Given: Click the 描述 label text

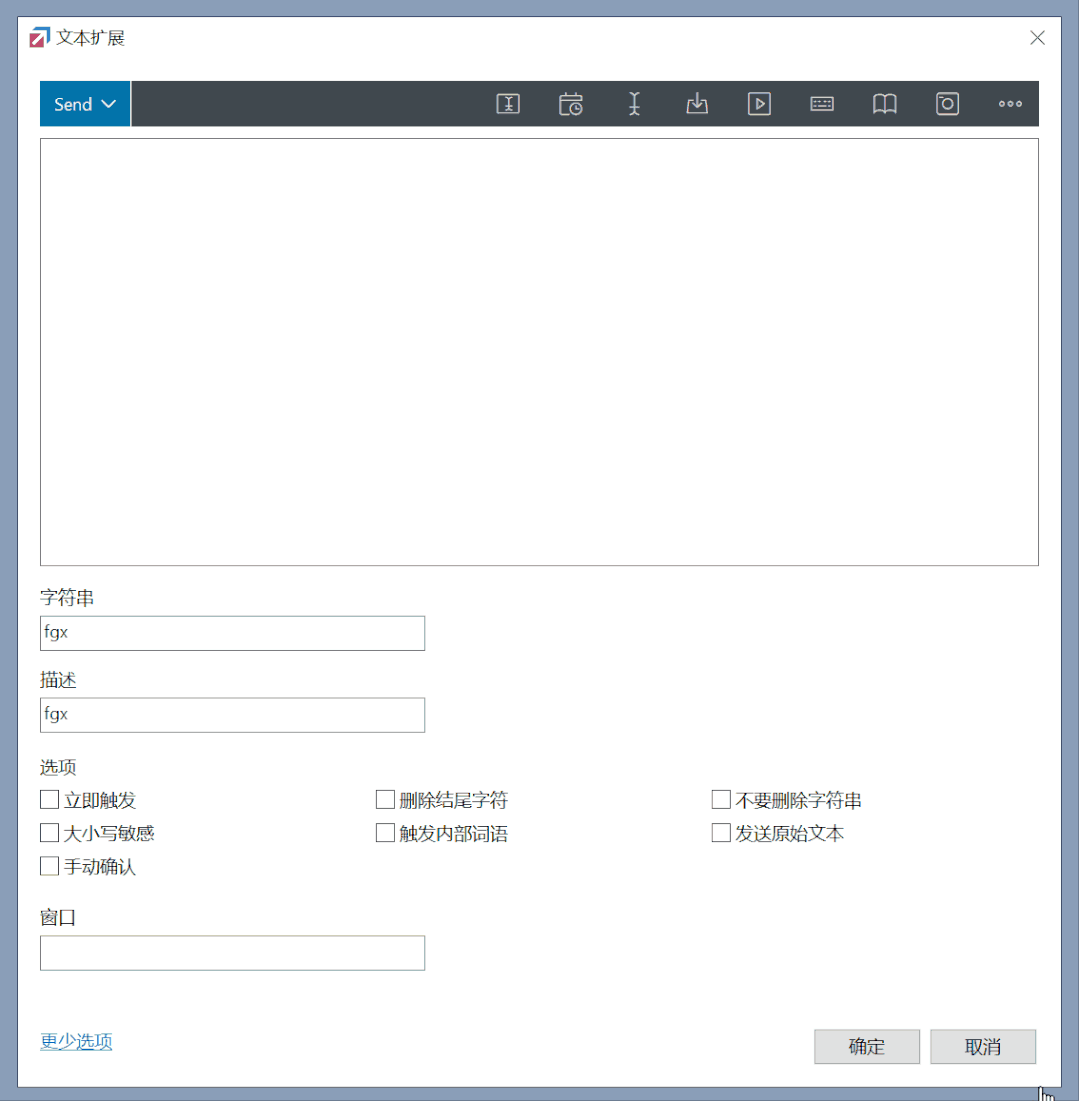Looking at the screenshot, I should [58, 680].
